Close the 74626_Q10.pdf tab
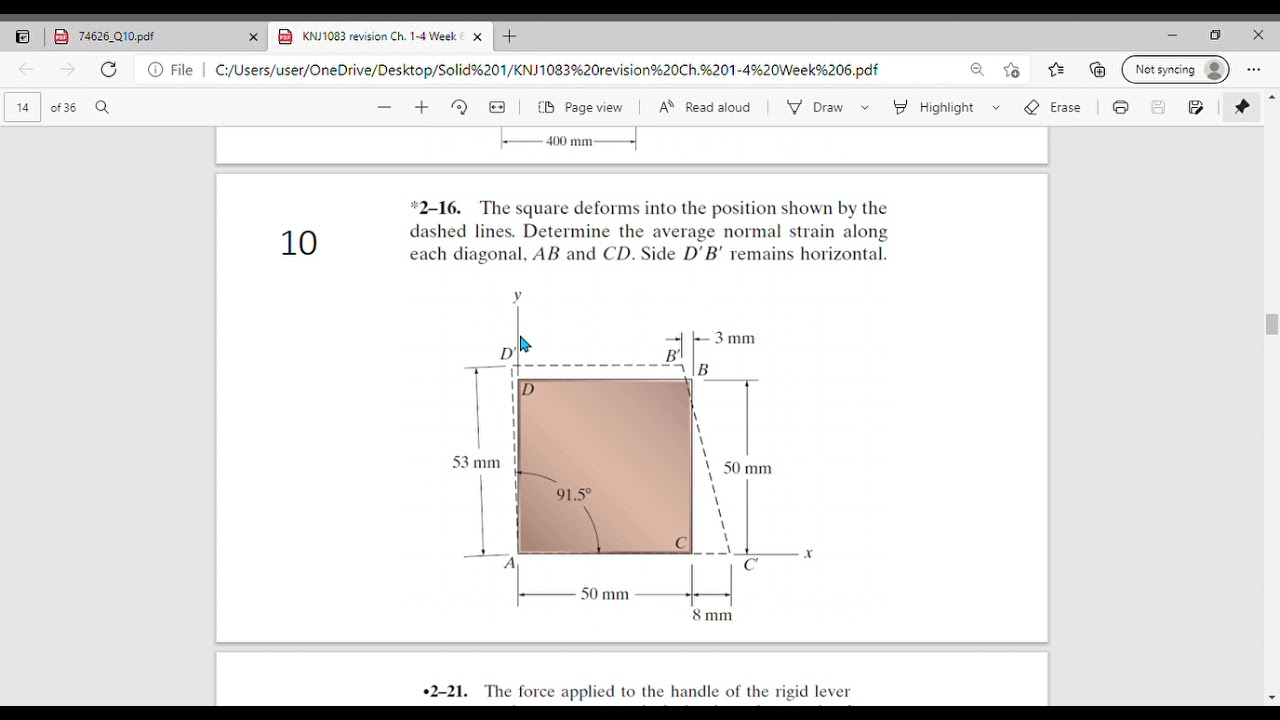The width and height of the screenshot is (1280, 720). [x=253, y=37]
